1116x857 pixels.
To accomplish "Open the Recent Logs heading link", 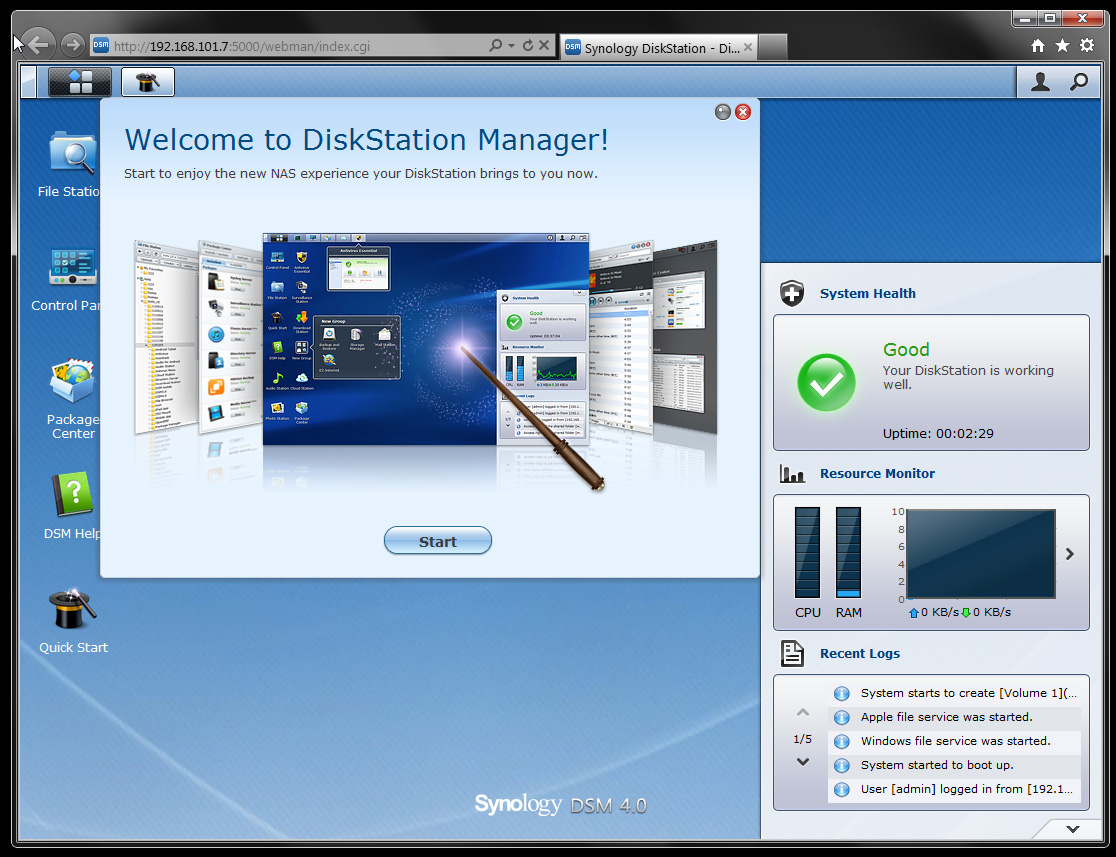I will 860,653.
